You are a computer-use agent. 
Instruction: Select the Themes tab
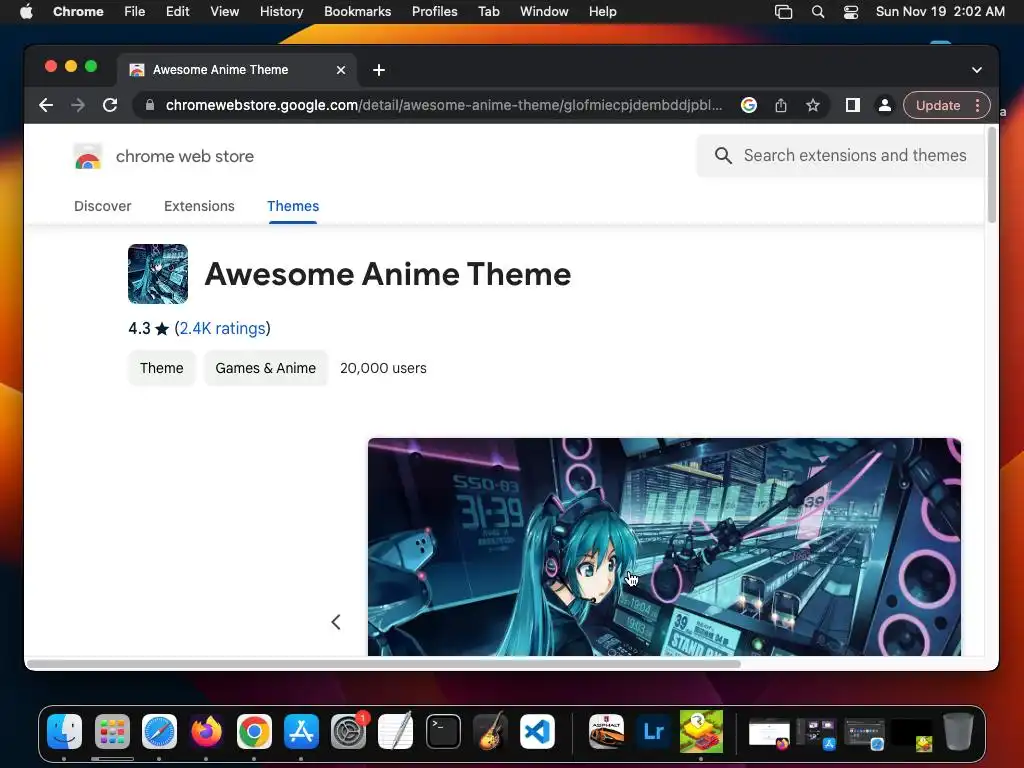click(x=293, y=206)
